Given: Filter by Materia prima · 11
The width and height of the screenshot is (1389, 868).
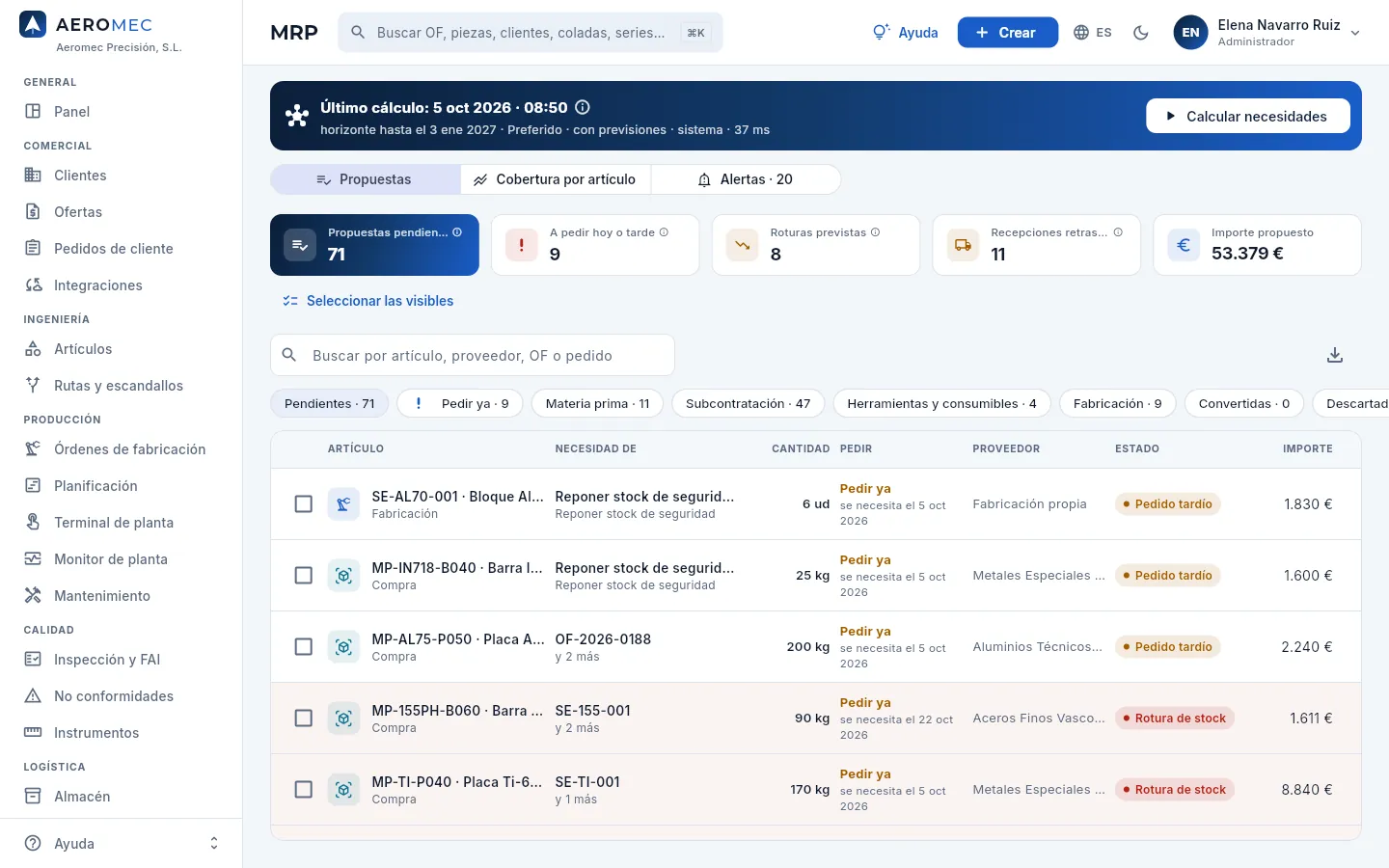Looking at the screenshot, I should tap(597, 404).
